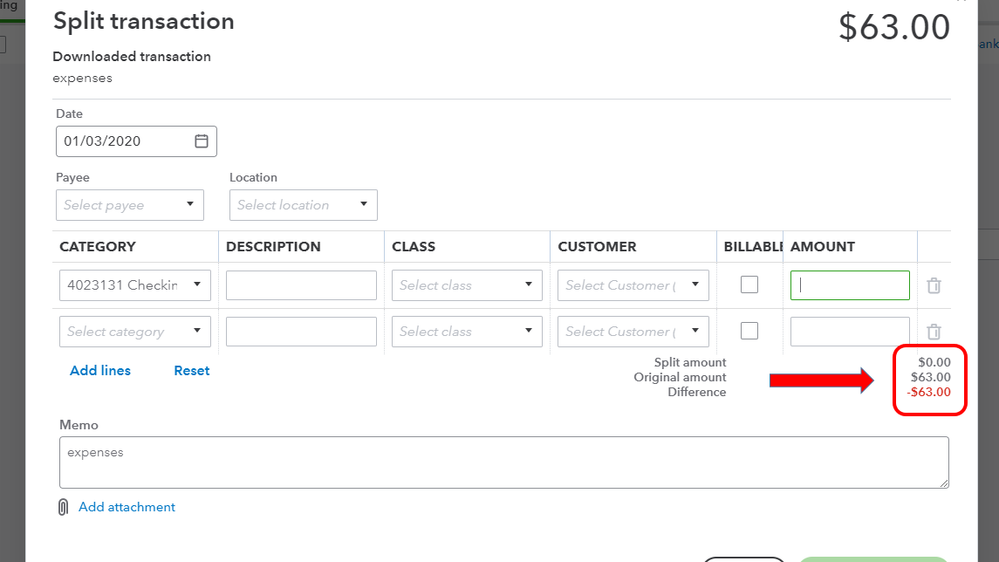Click the paperclip attachment icon
This screenshot has height=562, width=999.
[63, 507]
